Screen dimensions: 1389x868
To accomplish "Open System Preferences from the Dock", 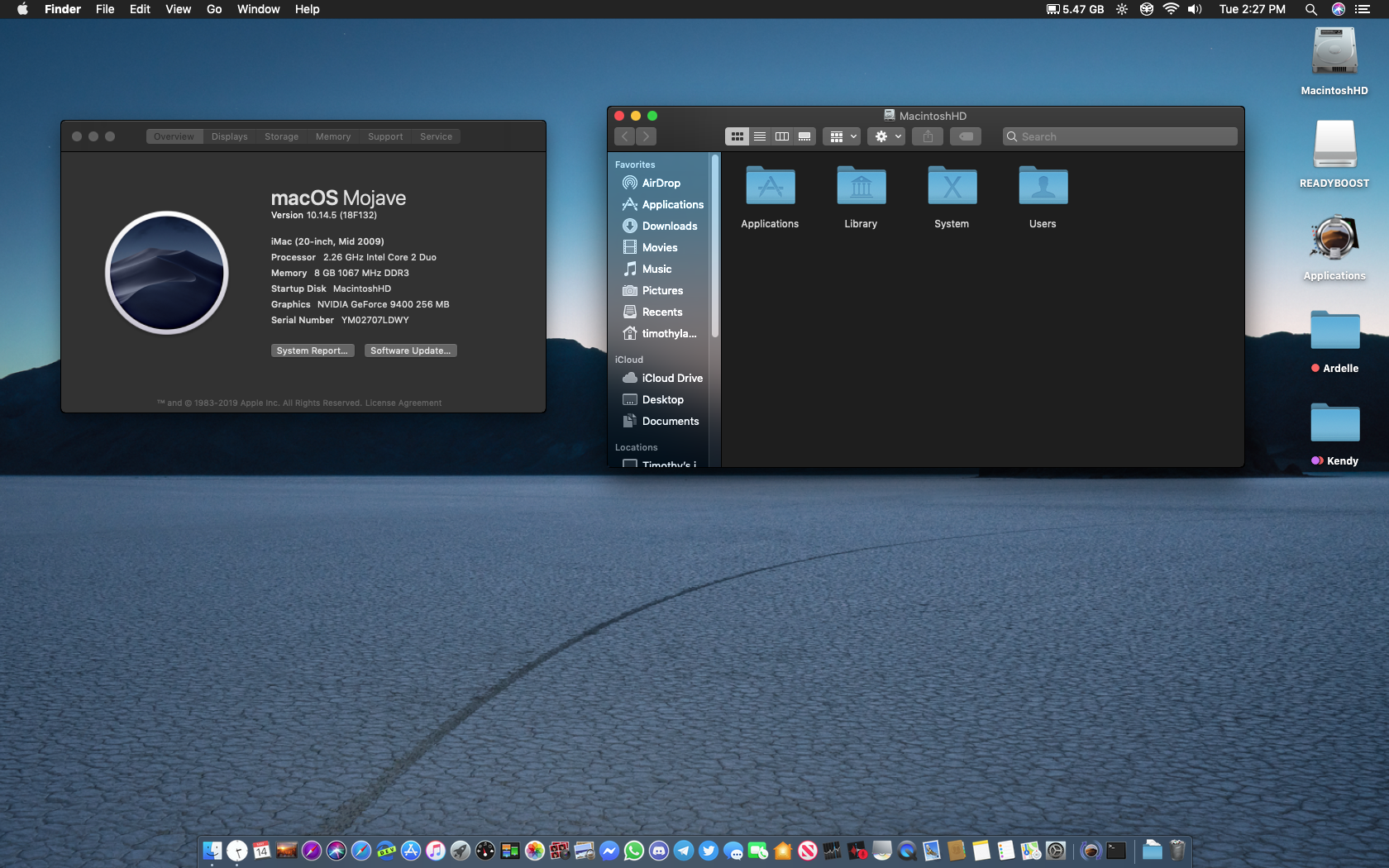I will click(x=1056, y=851).
